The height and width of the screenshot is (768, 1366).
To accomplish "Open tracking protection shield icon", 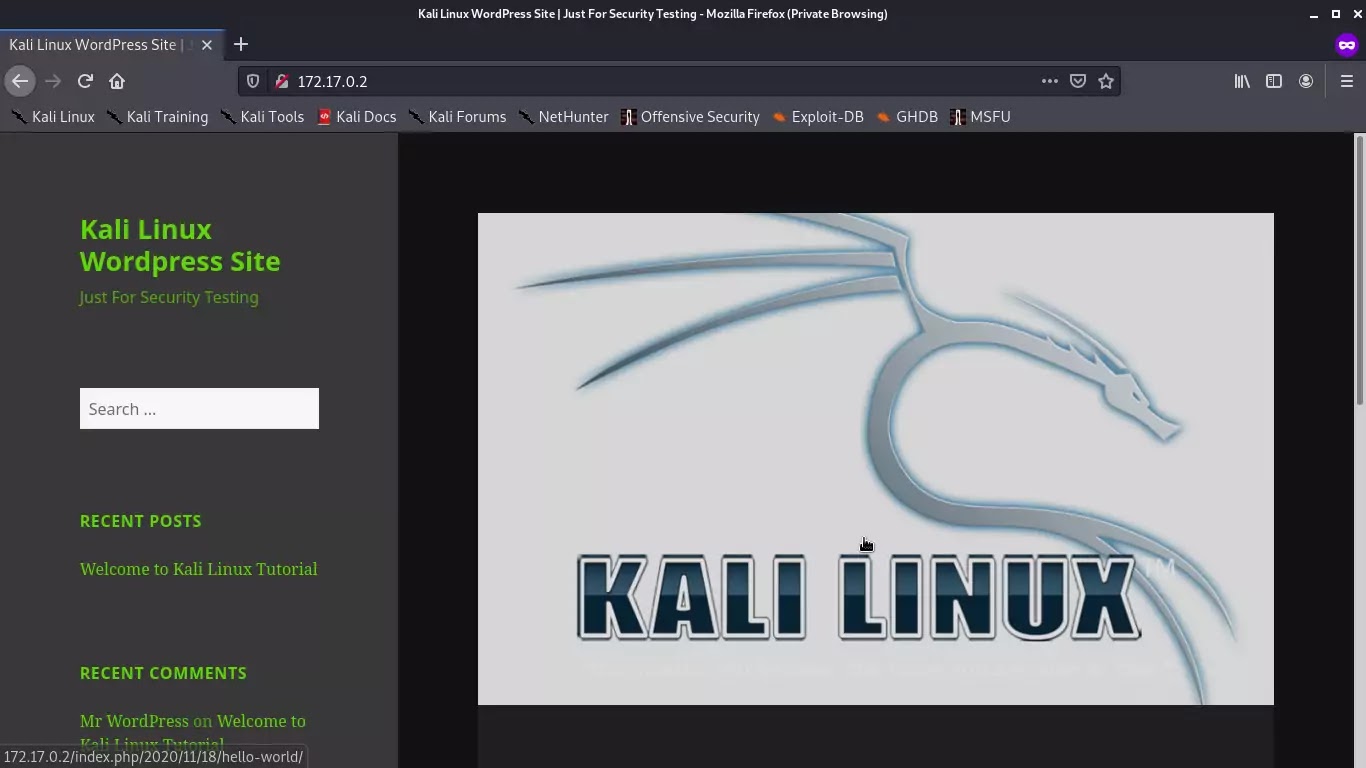I will click(x=253, y=81).
